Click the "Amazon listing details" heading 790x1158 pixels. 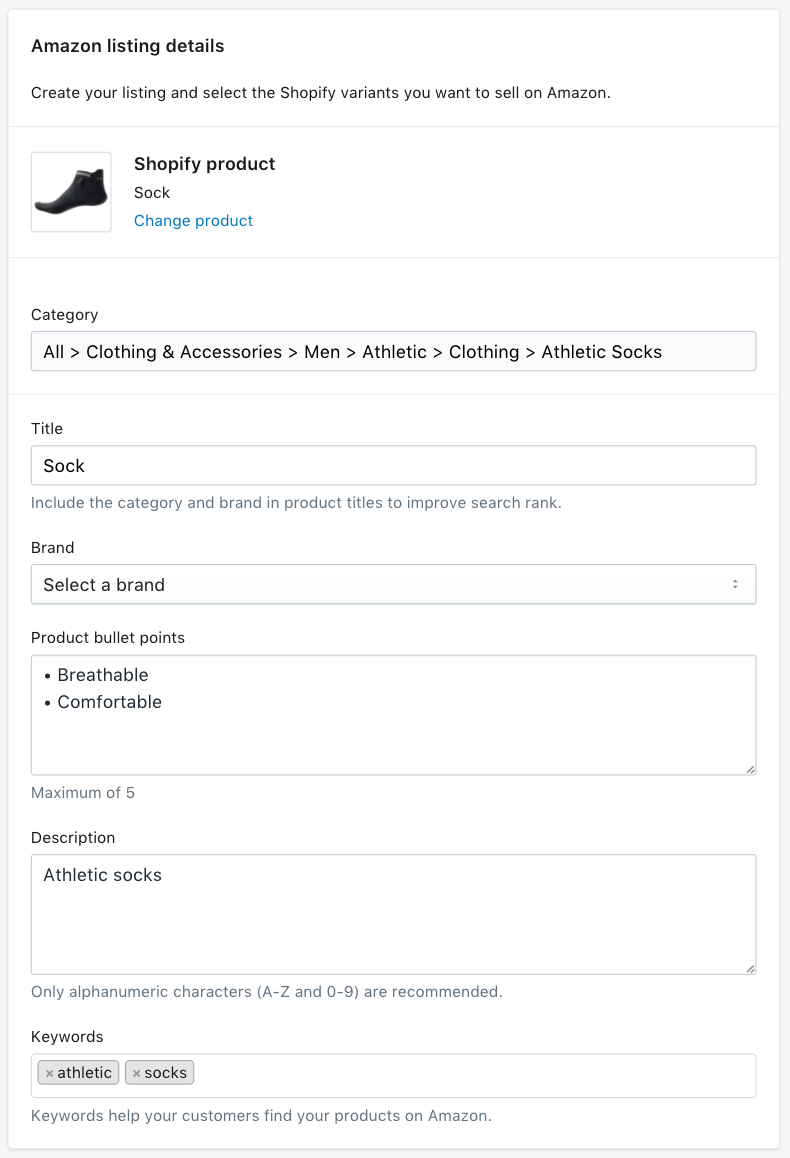click(x=128, y=46)
